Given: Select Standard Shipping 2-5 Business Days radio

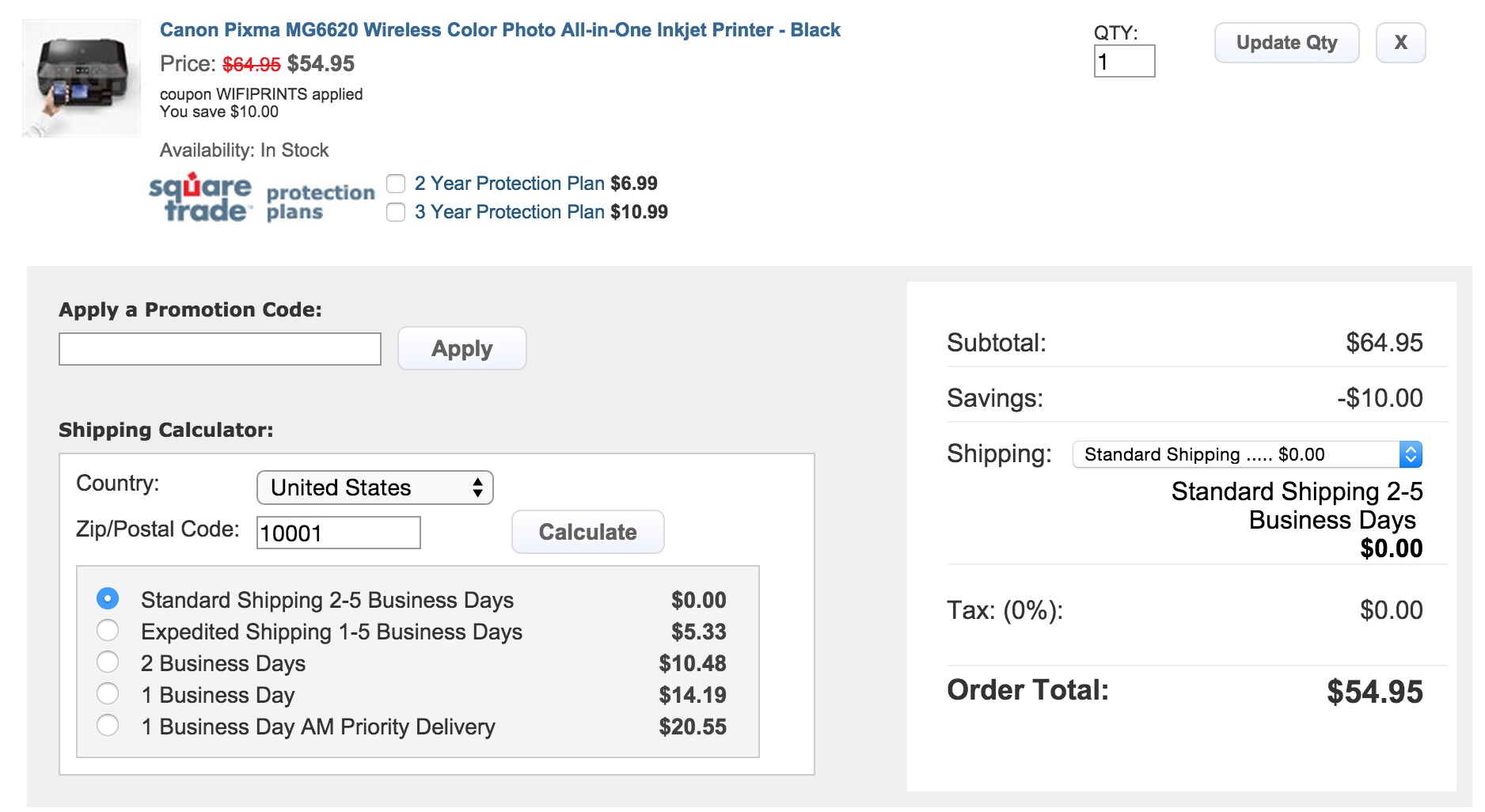Looking at the screenshot, I should click(108, 598).
